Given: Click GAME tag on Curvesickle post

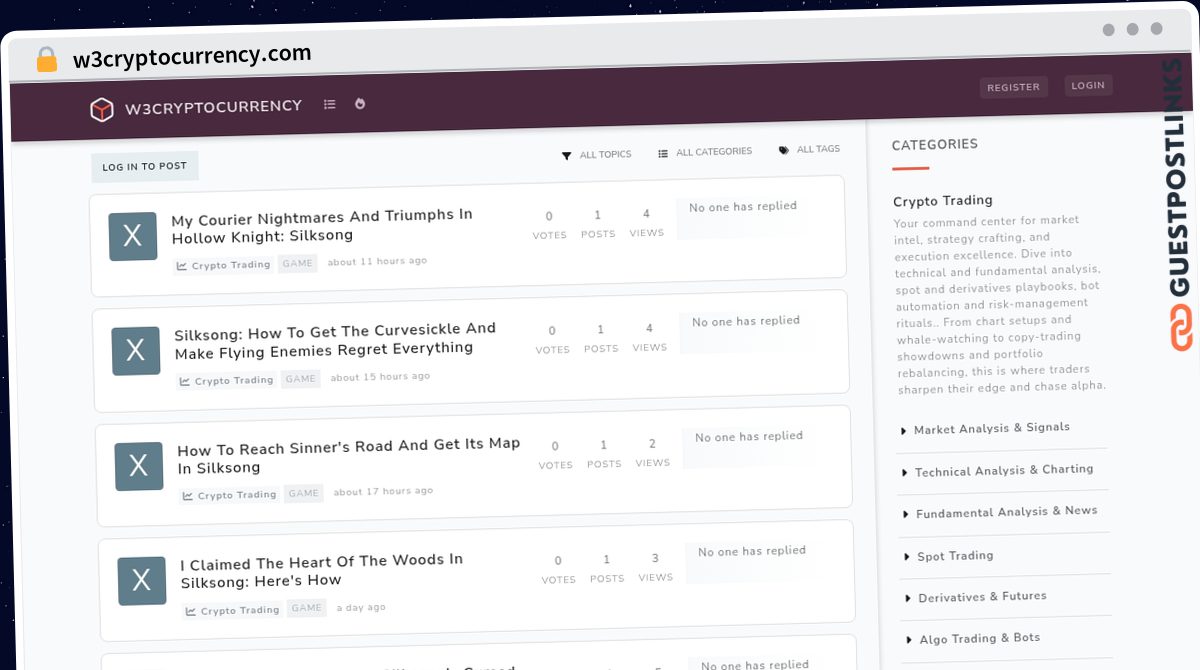Looking at the screenshot, I should tap(301, 378).
